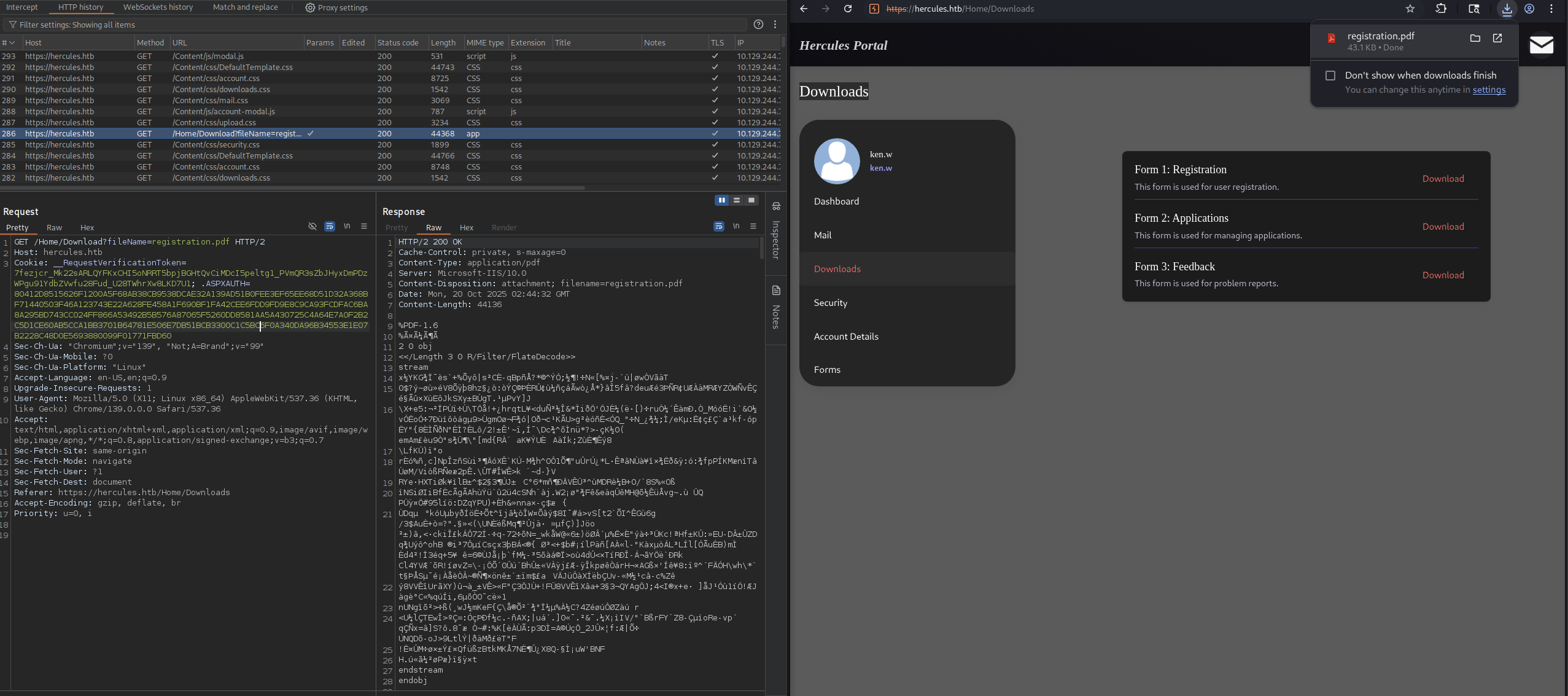Open the browser's three-dot options menu

click(1551, 9)
